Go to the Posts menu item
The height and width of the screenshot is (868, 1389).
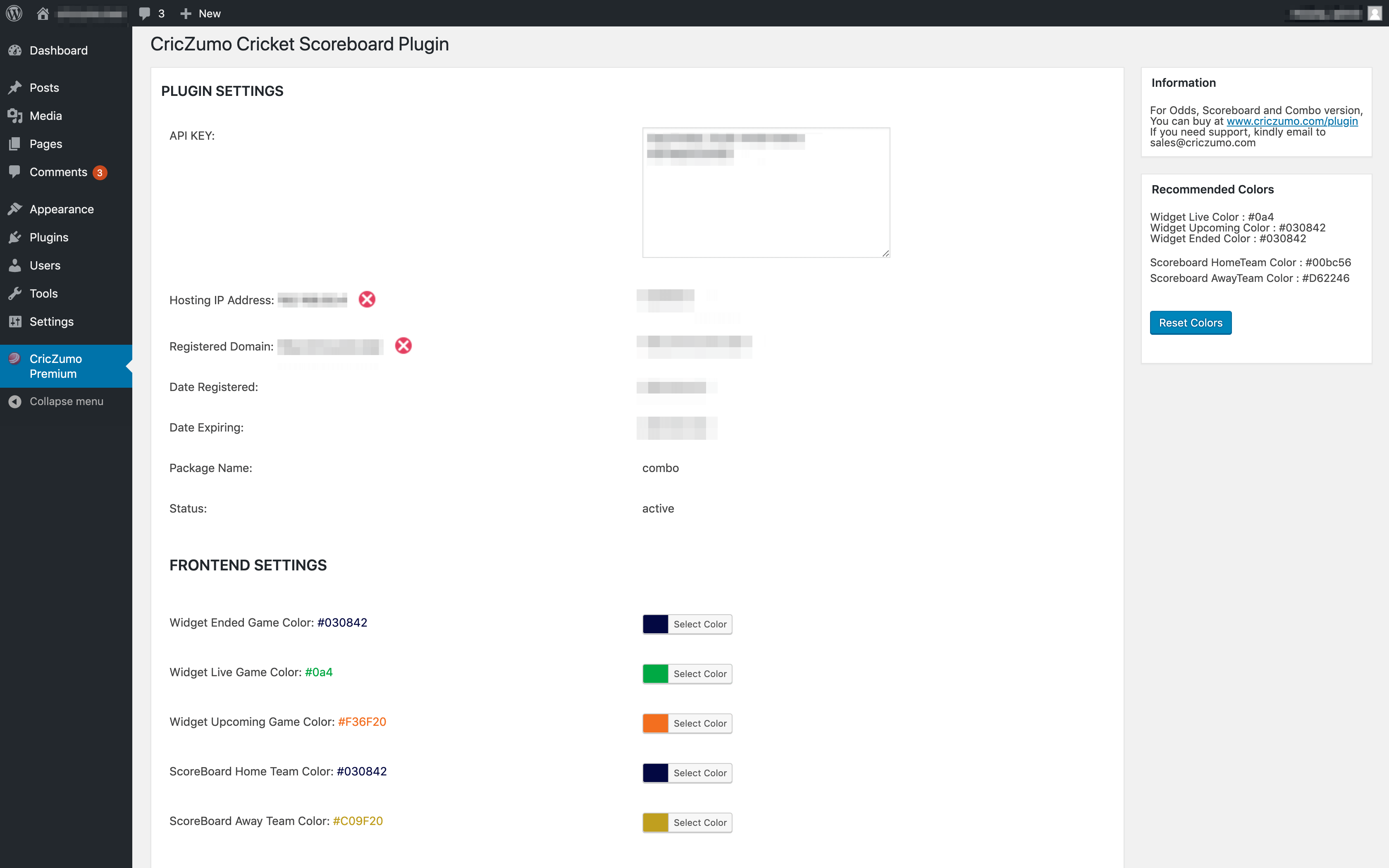(66, 88)
